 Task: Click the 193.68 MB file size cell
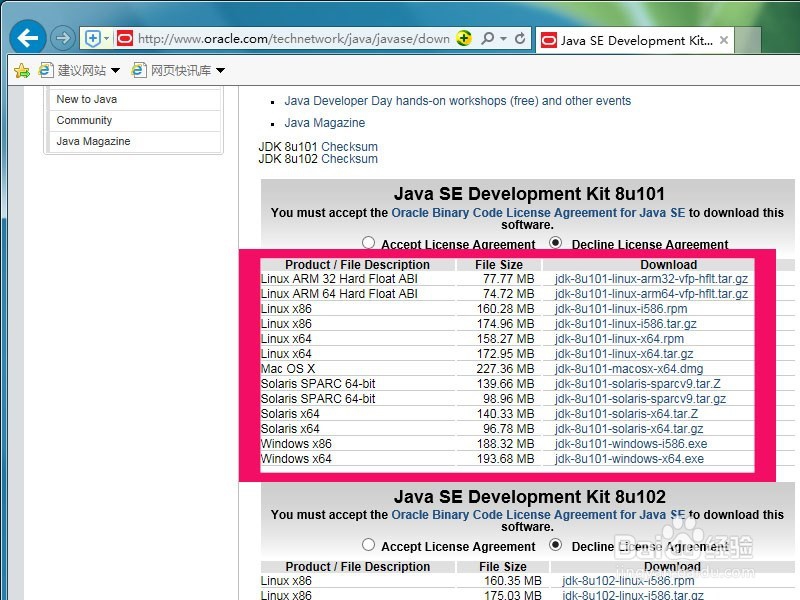pos(506,459)
